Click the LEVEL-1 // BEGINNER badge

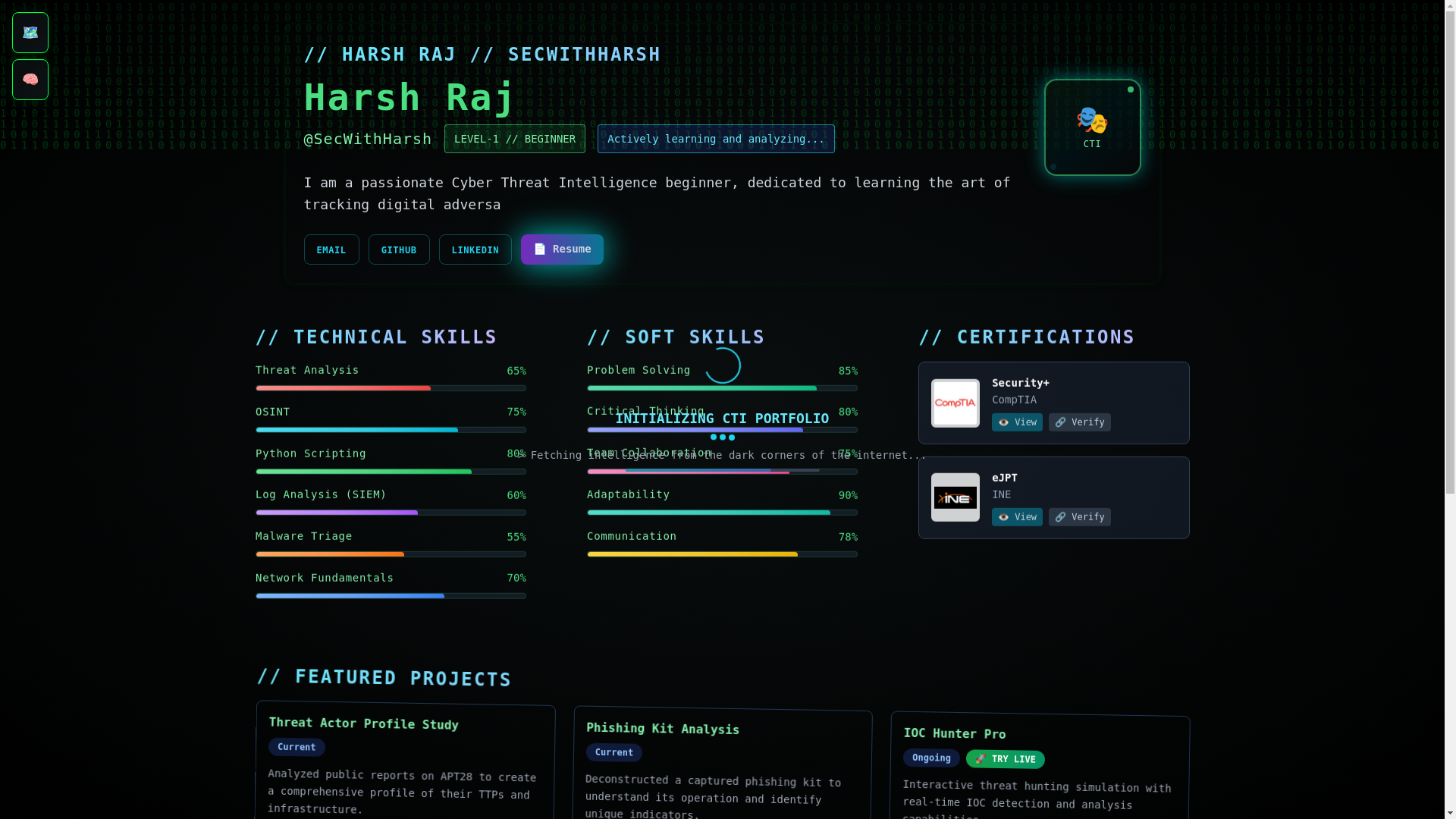point(515,139)
